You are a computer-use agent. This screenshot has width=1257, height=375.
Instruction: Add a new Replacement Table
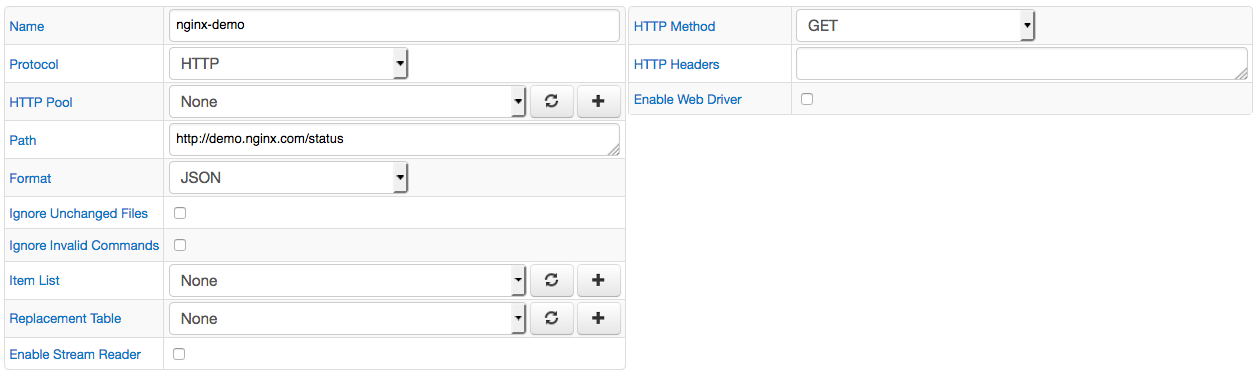click(x=599, y=318)
